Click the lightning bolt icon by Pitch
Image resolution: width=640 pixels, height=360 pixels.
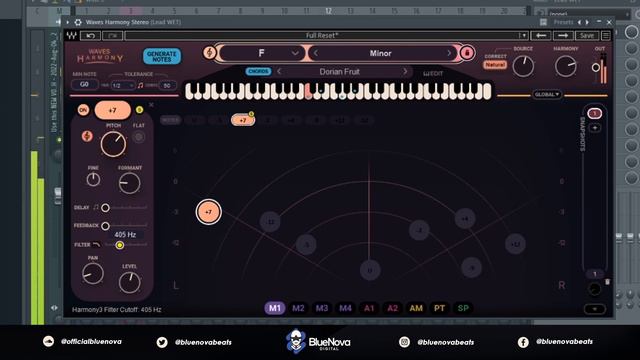tap(87, 136)
